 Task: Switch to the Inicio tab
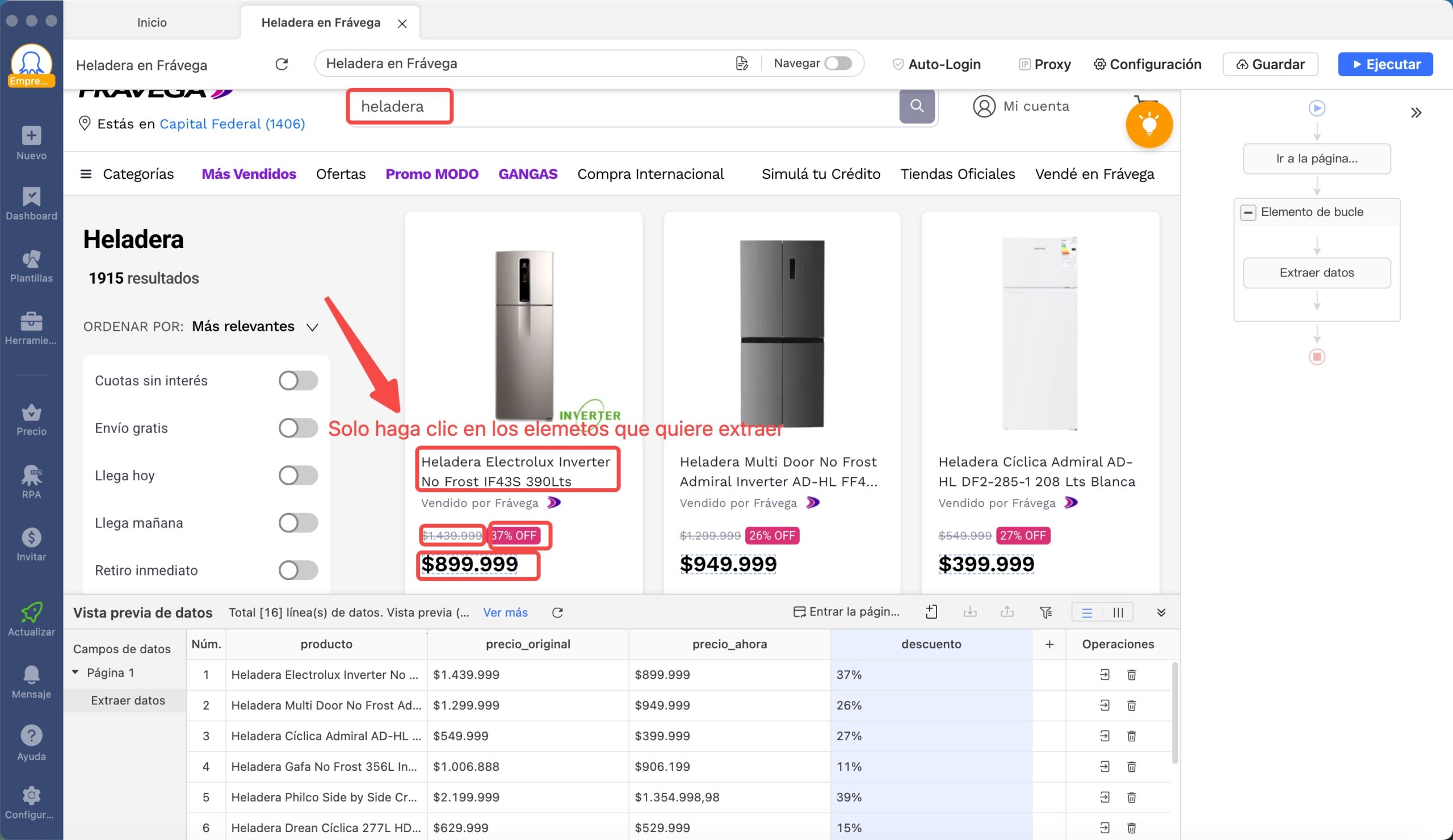[x=152, y=22]
